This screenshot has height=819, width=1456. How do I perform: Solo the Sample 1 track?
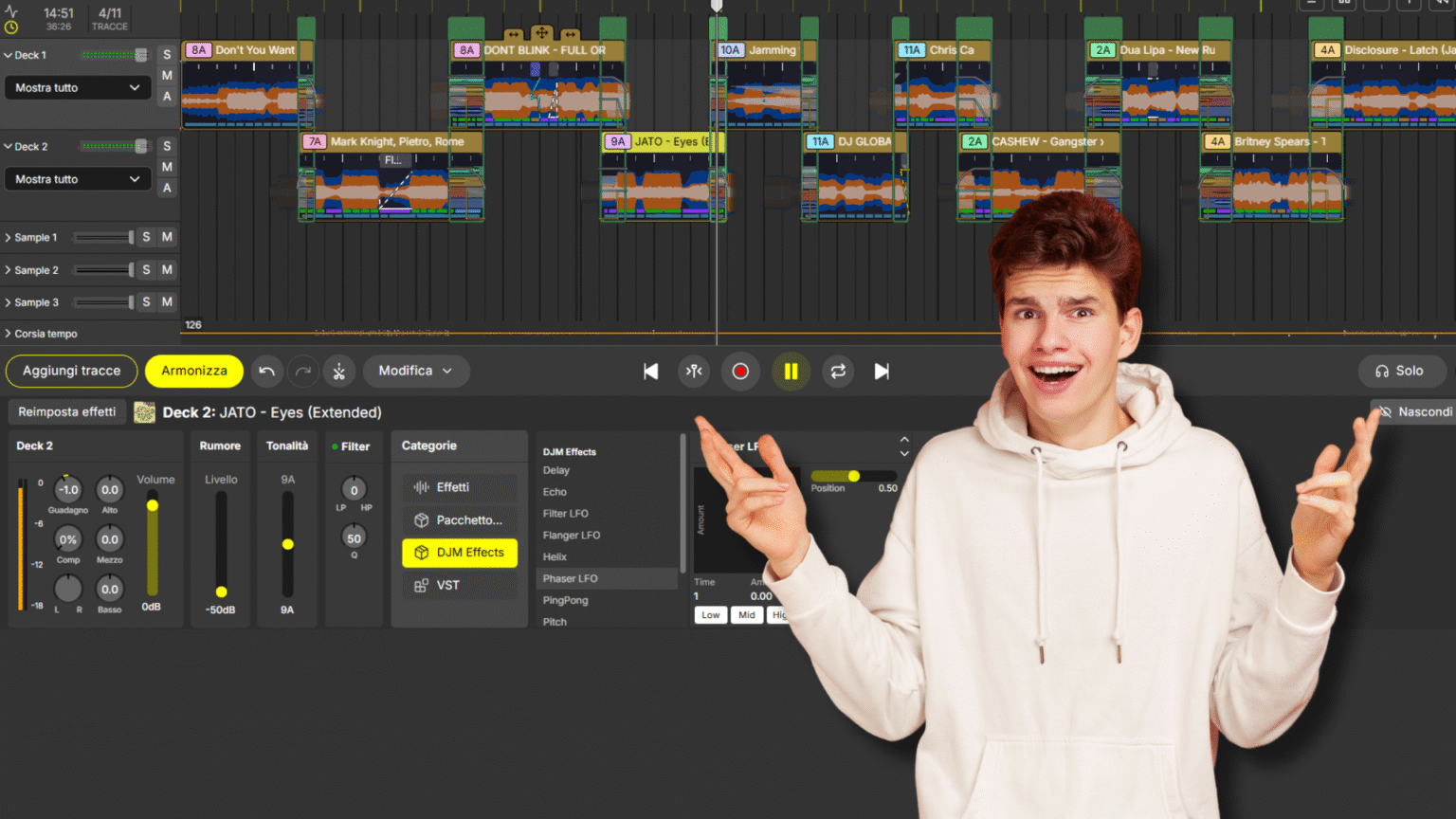(x=146, y=237)
